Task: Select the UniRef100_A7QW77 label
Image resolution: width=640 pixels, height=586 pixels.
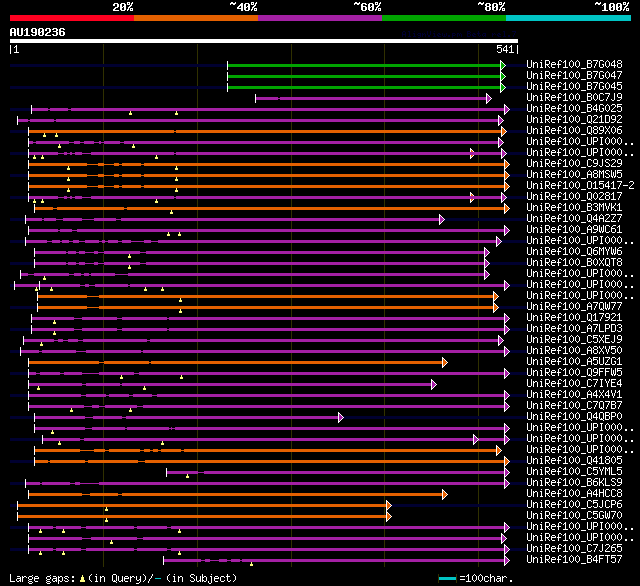Action: [x=574, y=306]
